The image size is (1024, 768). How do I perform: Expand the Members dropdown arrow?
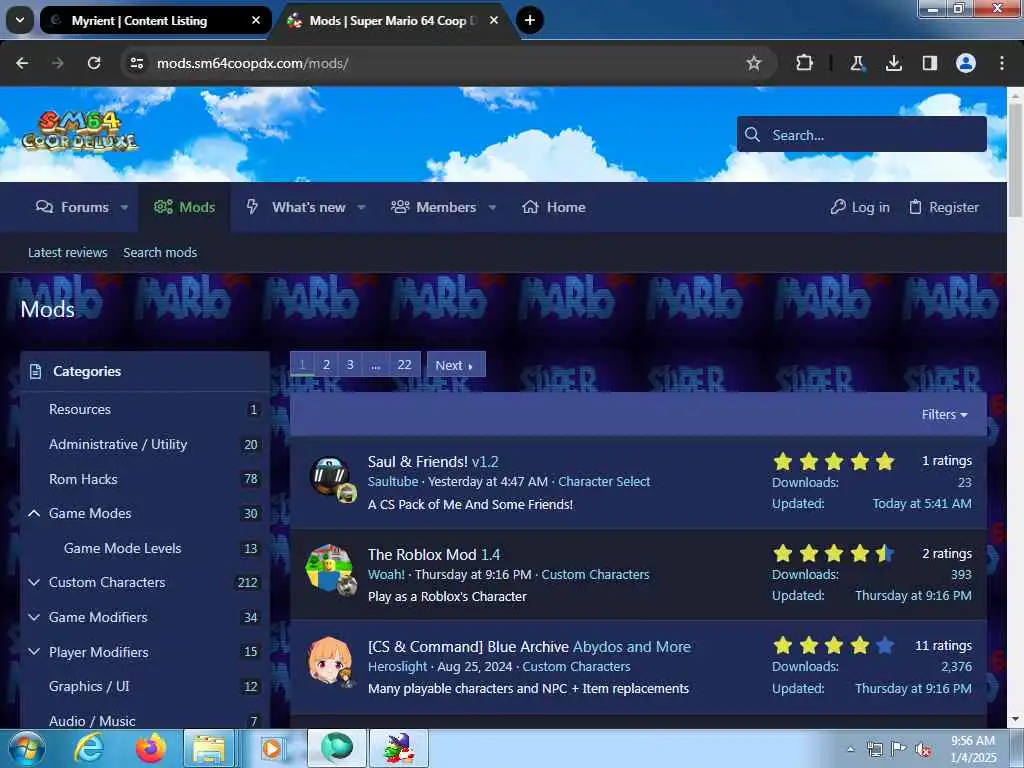coord(492,208)
